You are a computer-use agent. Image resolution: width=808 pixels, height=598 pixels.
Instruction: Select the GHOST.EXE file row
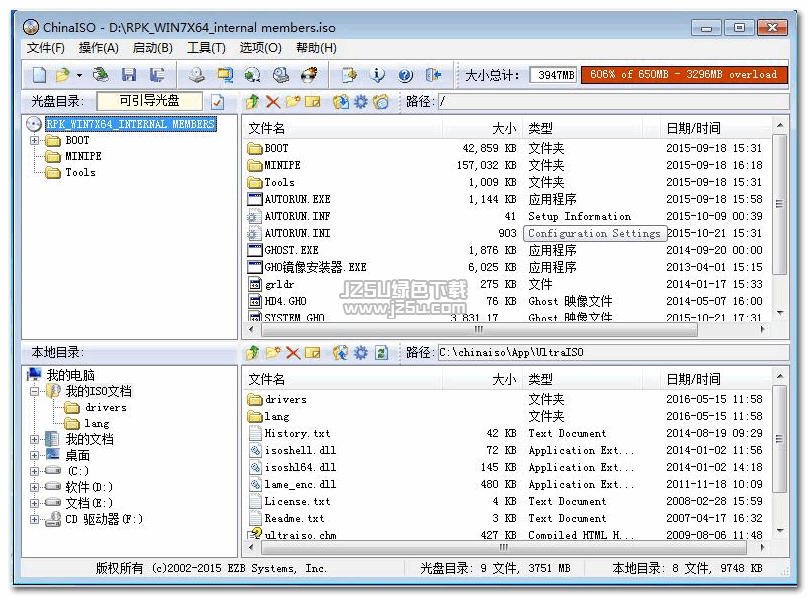pyautogui.click(x=505, y=251)
